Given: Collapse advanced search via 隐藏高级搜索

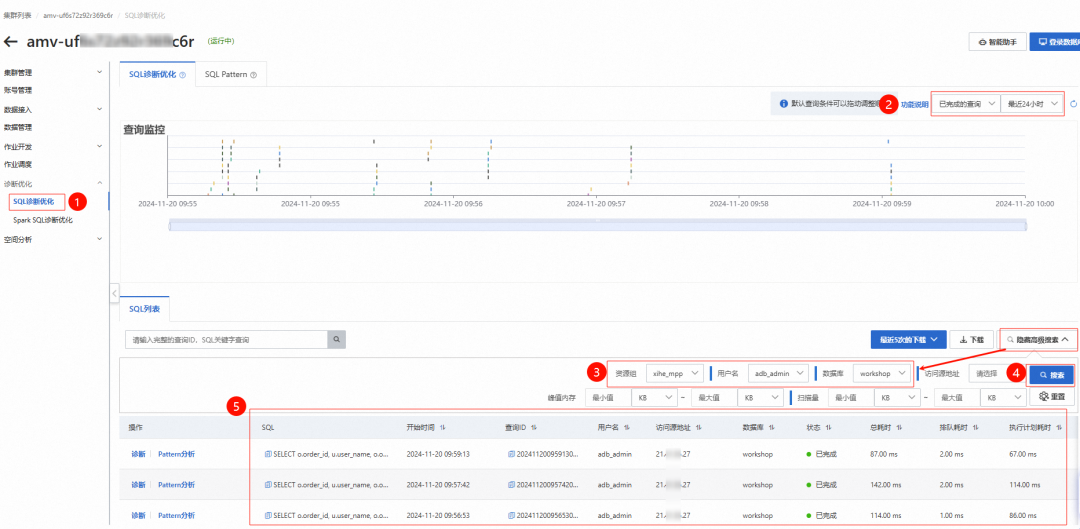Looking at the screenshot, I should (x=1037, y=340).
